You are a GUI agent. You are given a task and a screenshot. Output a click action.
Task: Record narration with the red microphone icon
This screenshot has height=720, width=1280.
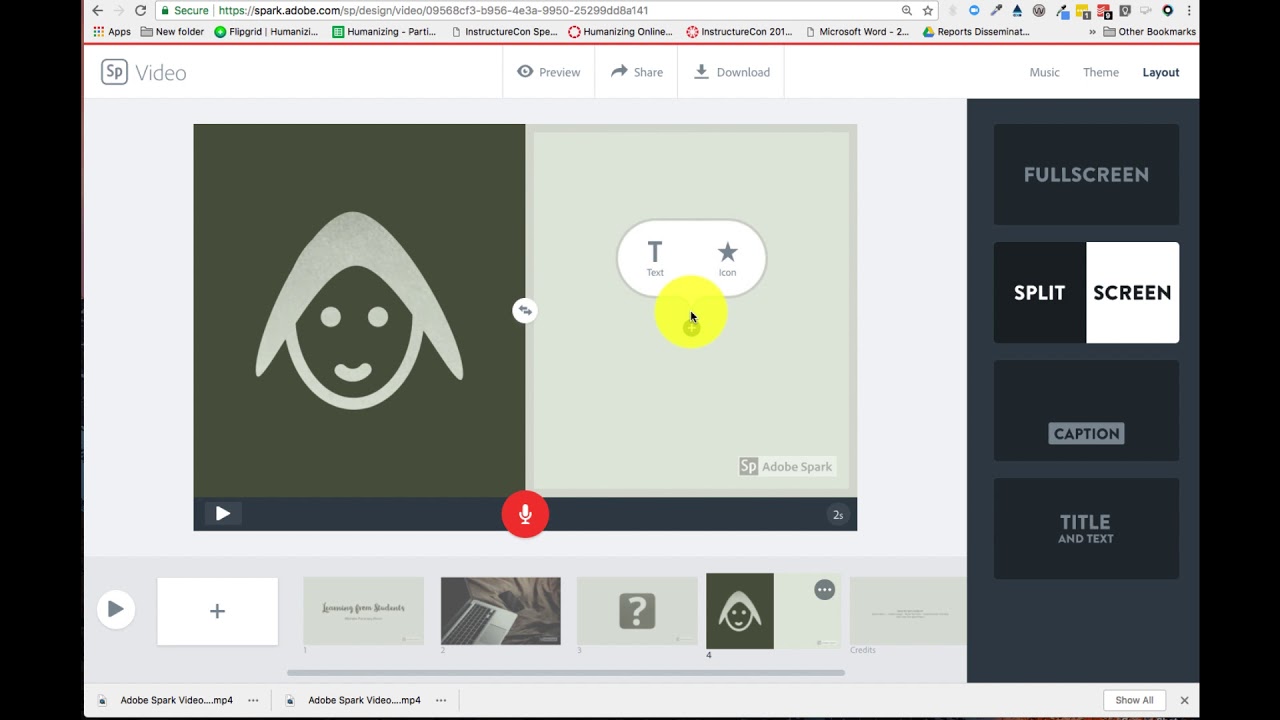click(x=525, y=514)
